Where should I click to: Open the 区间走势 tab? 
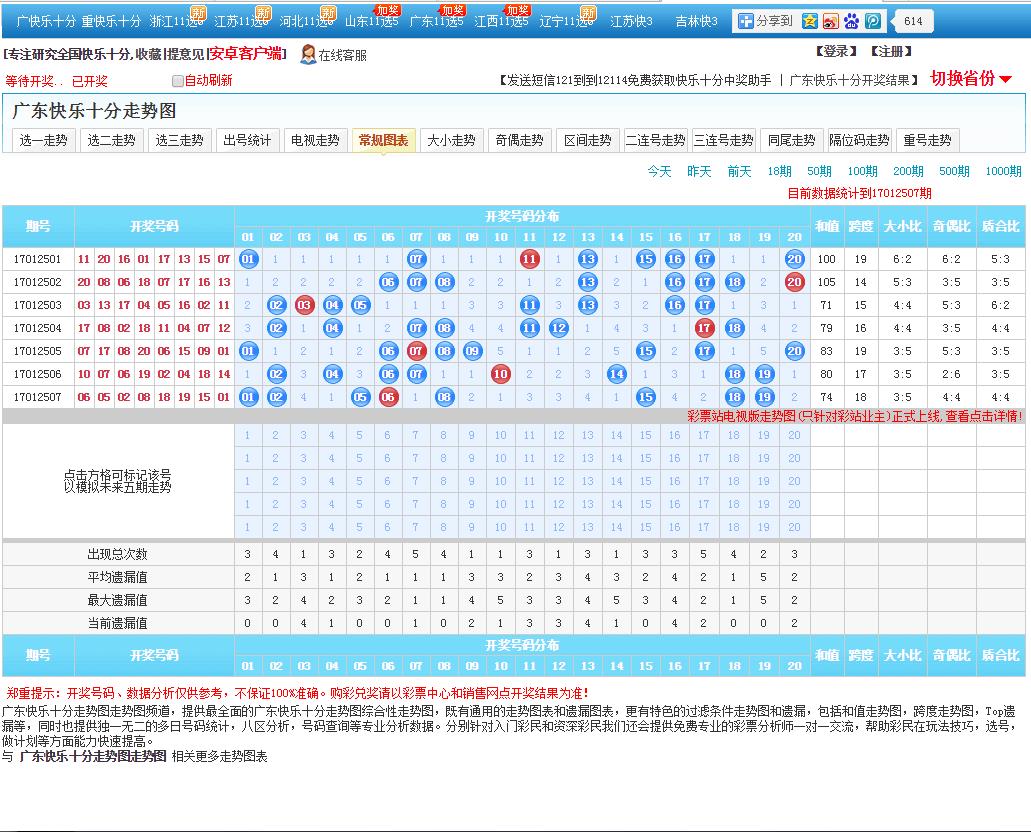pos(587,140)
